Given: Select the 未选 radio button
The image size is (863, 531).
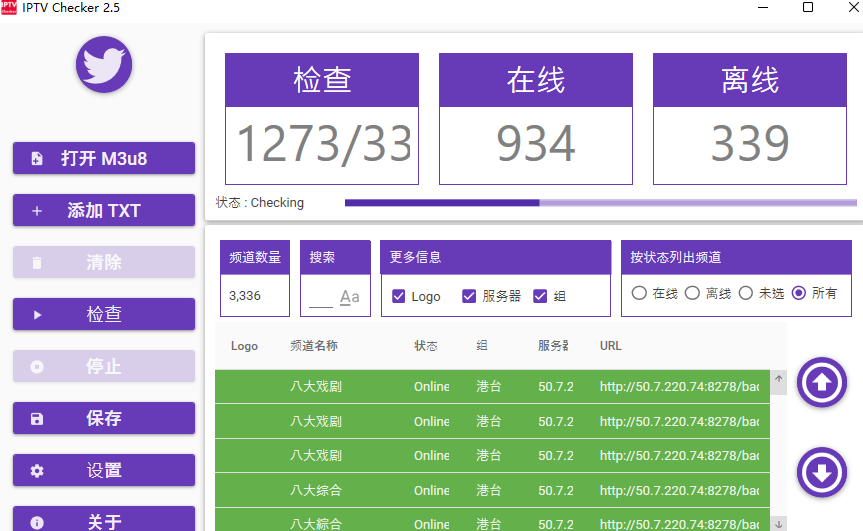Looking at the screenshot, I should 745,294.
